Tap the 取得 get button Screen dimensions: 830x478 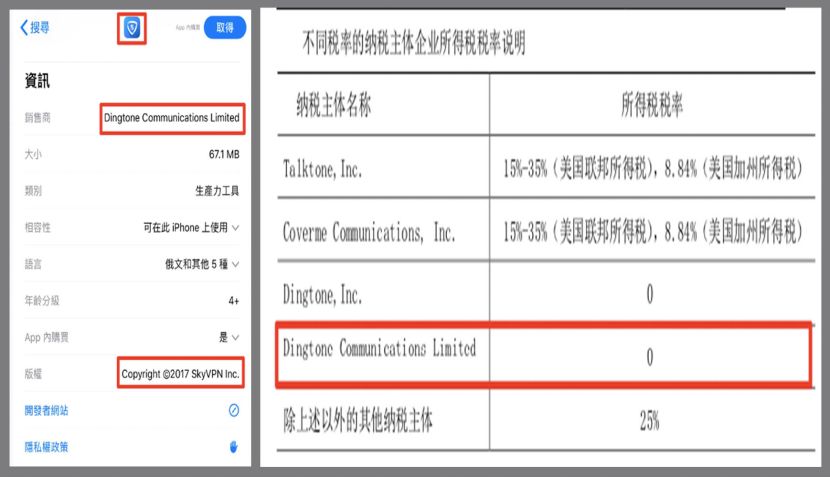[225, 28]
